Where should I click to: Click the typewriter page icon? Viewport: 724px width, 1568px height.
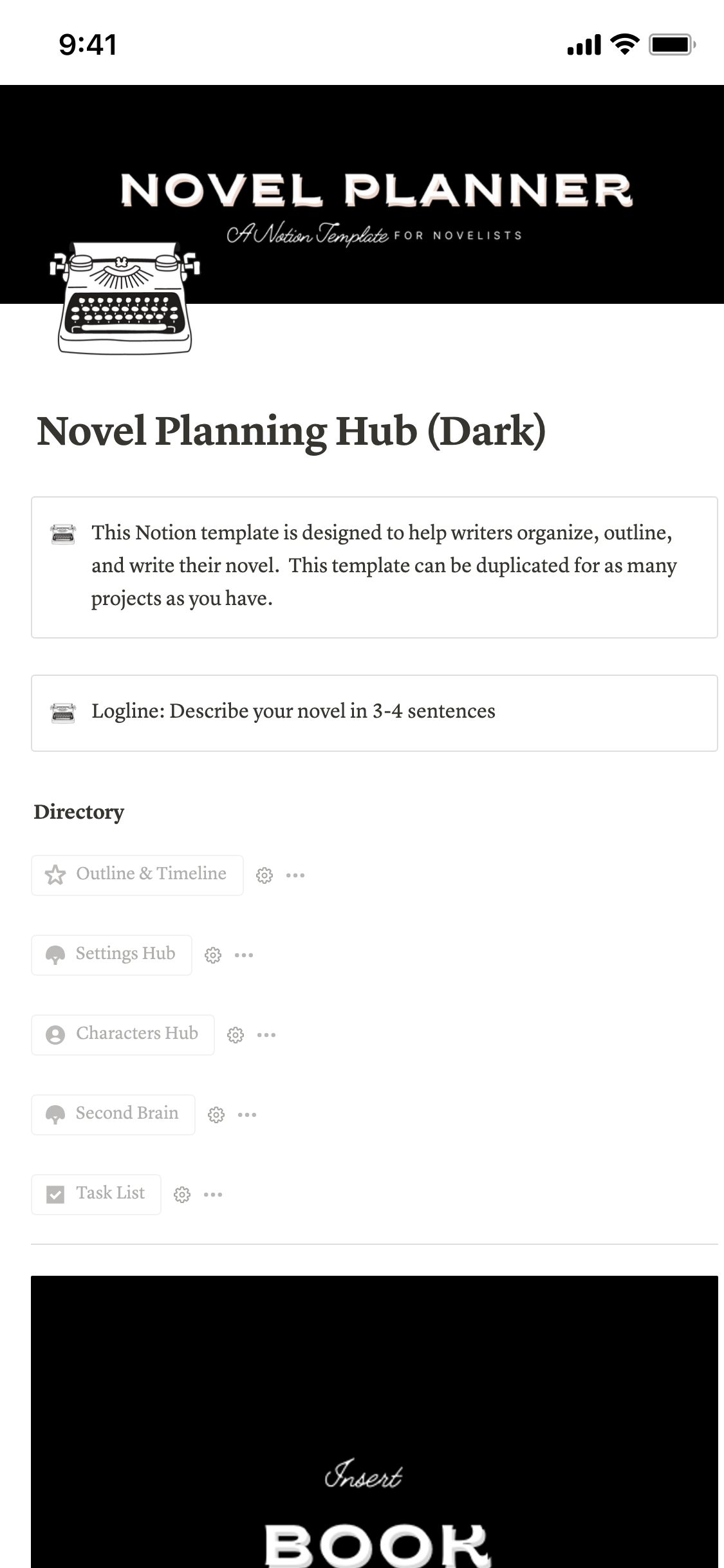pyautogui.click(x=125, y=297)
